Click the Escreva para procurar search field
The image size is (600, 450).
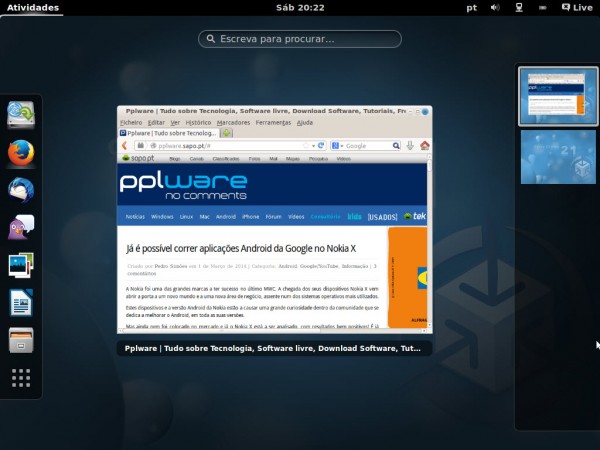(300, 39)
